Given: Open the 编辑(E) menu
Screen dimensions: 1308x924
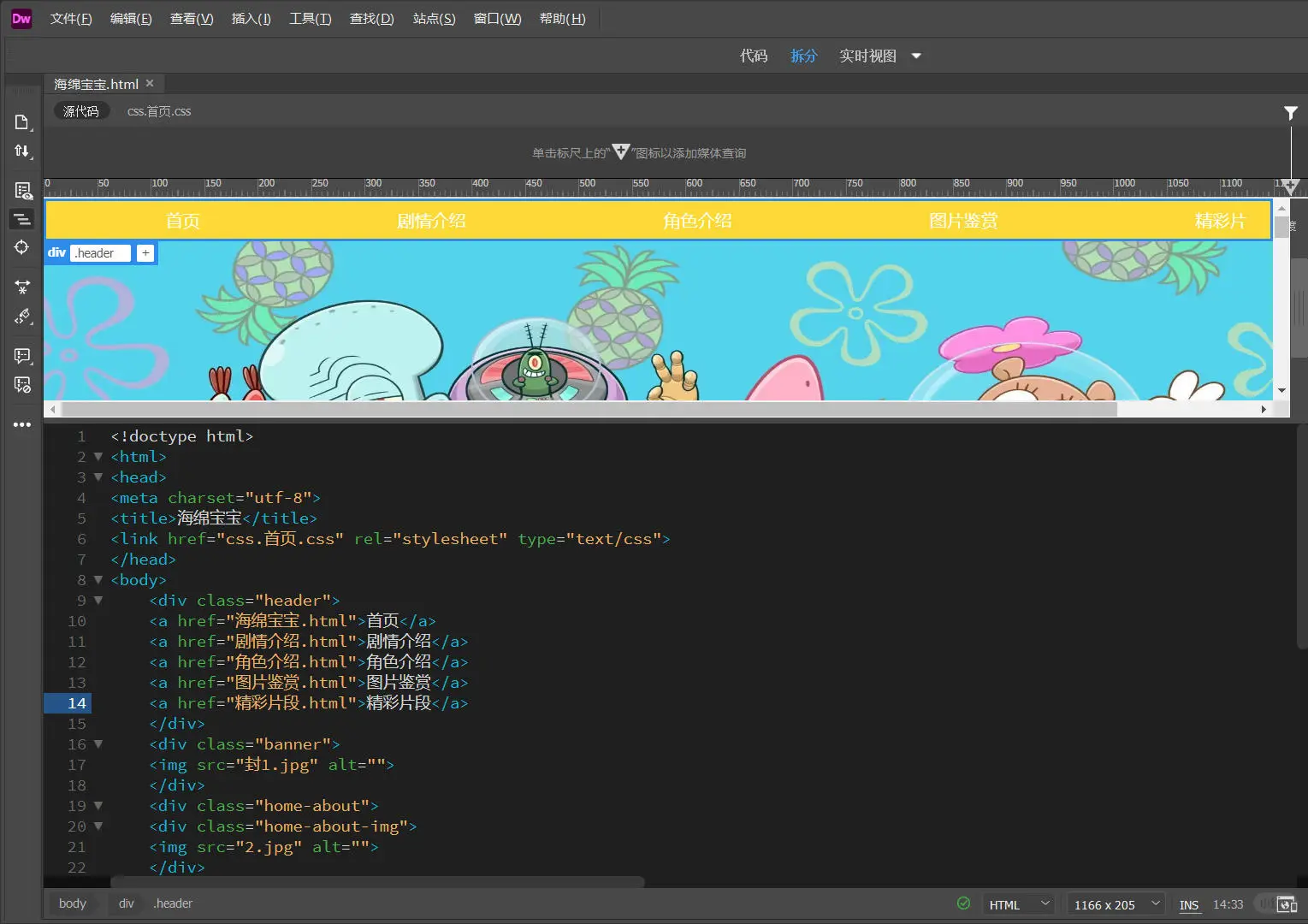Looking at the screenshot, I should click(x=131, y=19).
